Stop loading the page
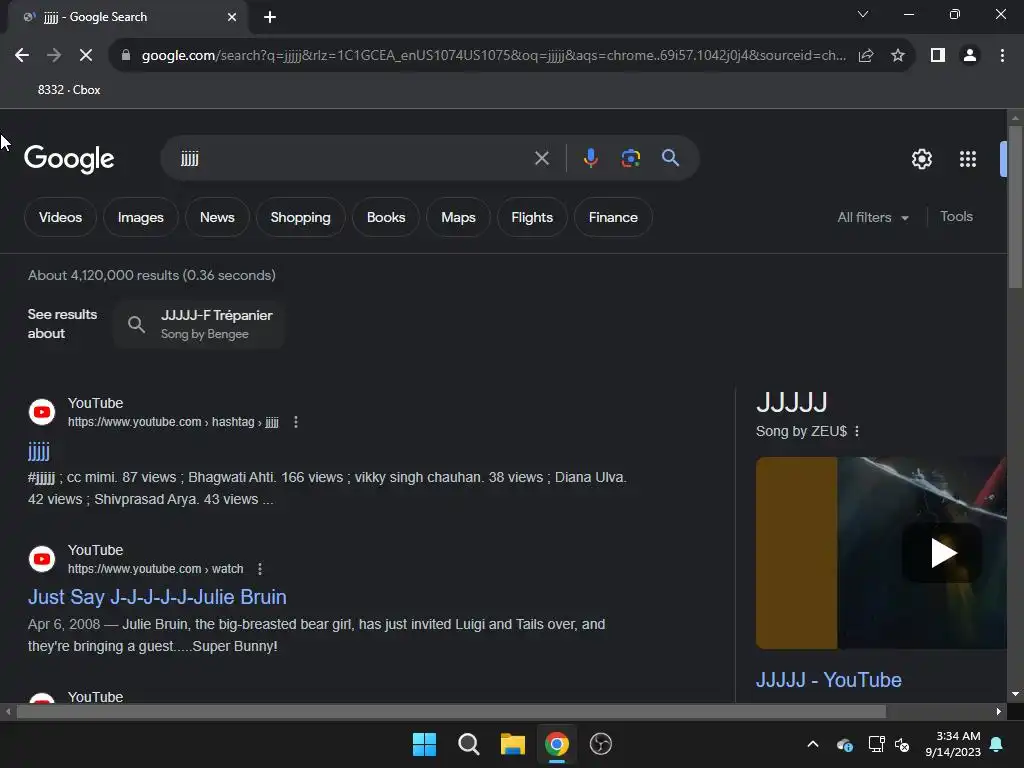Image resolution: width=1024 pixels, height=768 pixels. click(x=86, y=56)
